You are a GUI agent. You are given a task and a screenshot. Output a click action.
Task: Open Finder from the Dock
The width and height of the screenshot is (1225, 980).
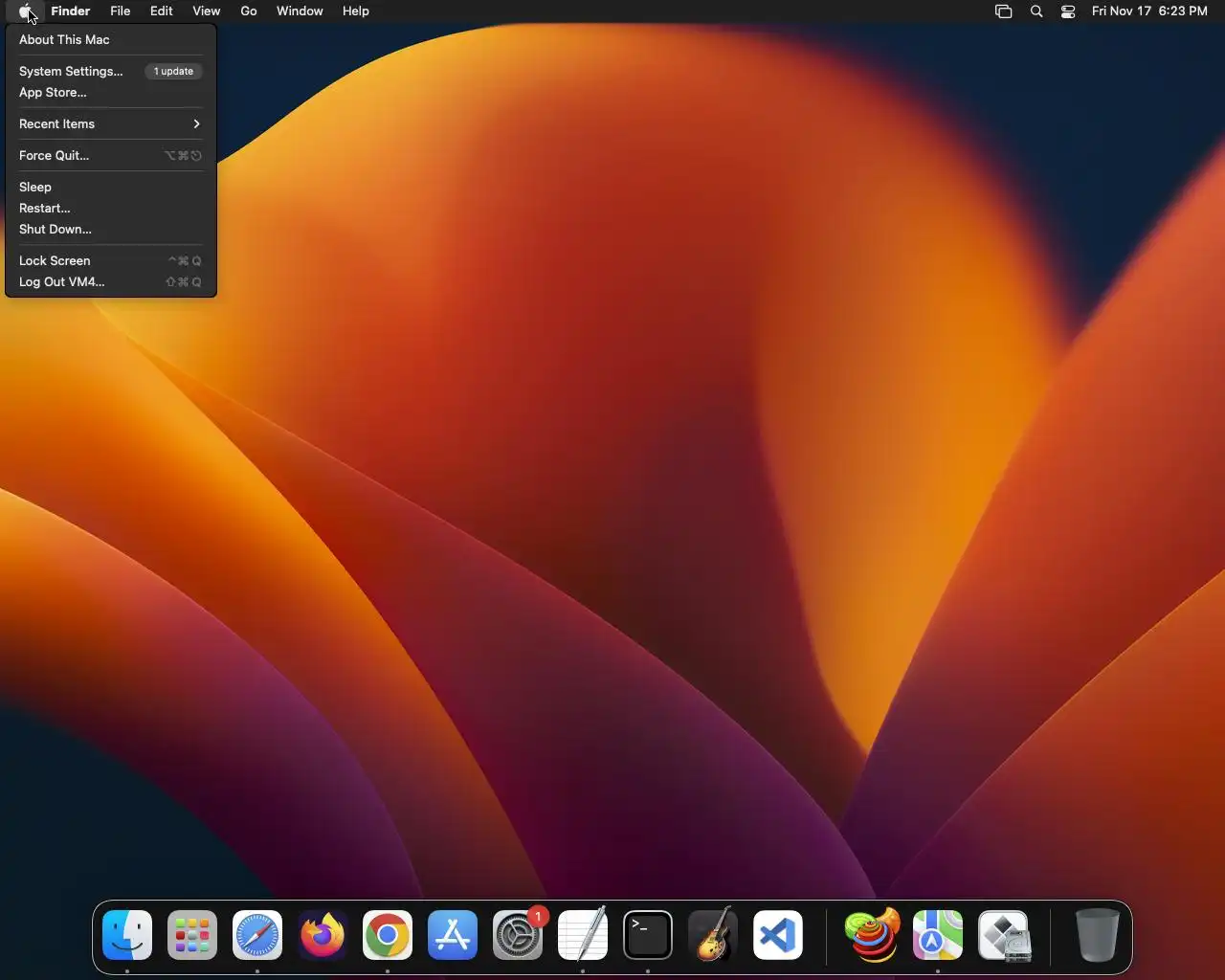(x=127, y=935)
